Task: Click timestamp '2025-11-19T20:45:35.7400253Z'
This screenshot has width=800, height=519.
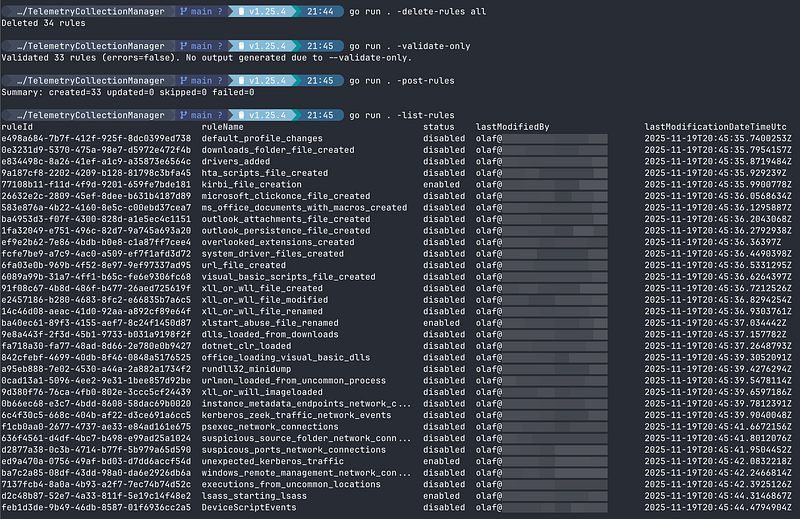Action: click(x=718, y=138)
